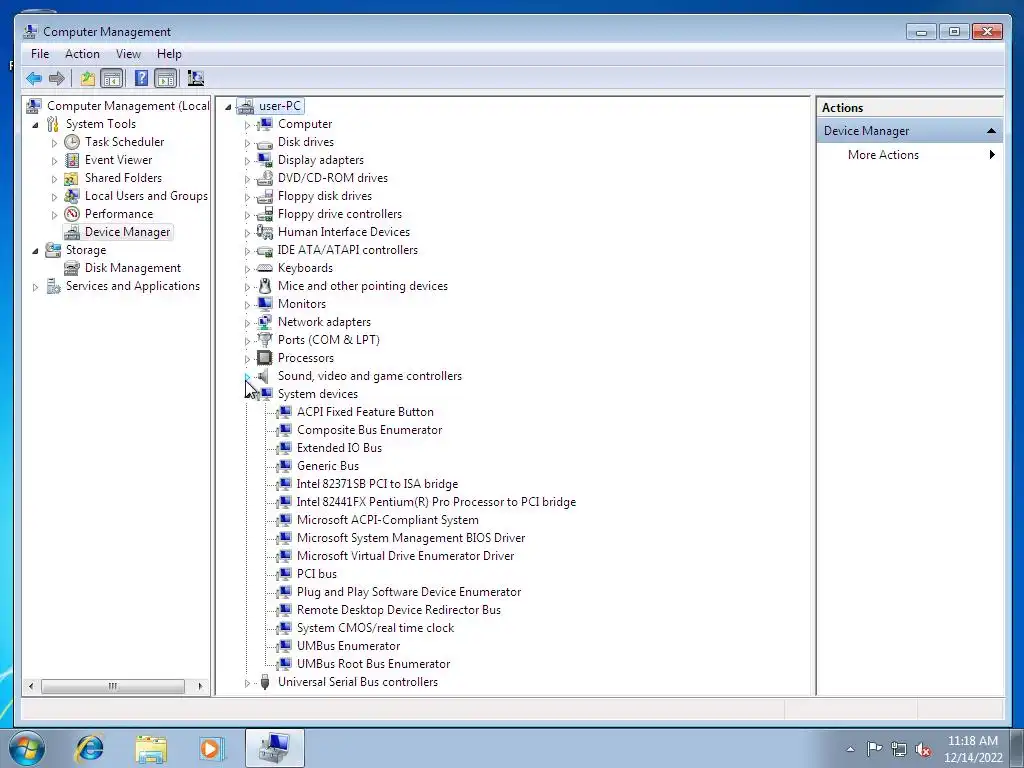1024x768 pixels.
Task: Select Remote Desktop Device Redirector Bus
Action: click(398, 610)
